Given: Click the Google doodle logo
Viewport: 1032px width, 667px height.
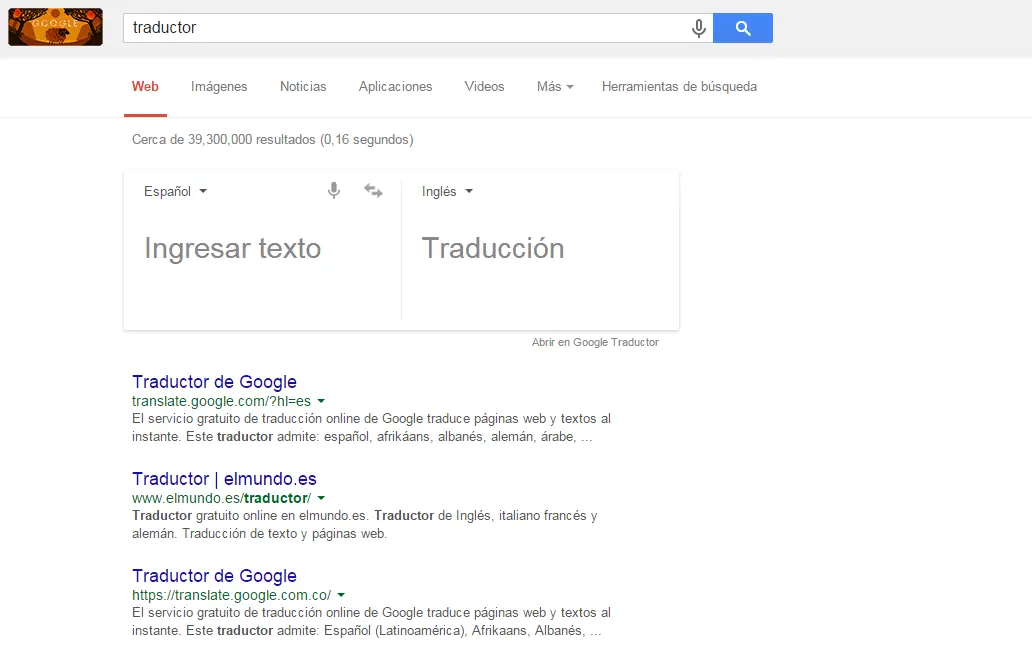Looking at the screenshot, I should pos(55,27).
